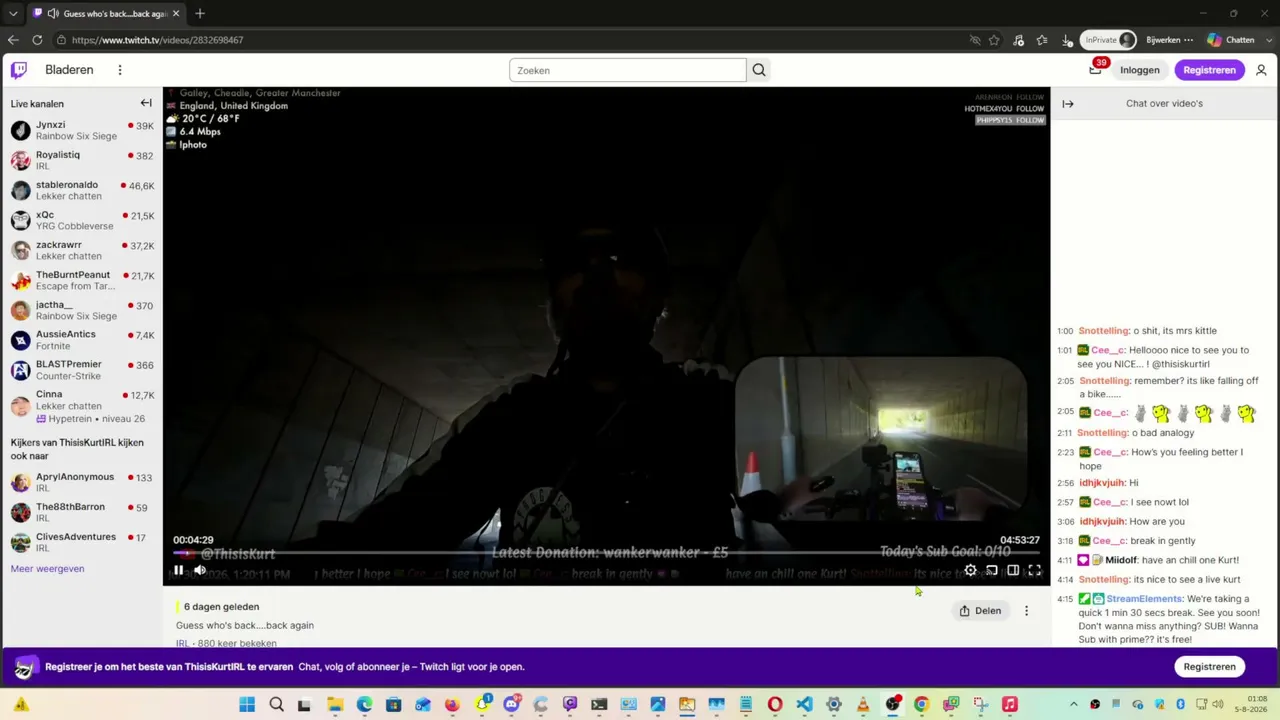The width and height of the screenshot is (1280, 720).
Task: Click the tracking prevention eye icon
Action: pos(975,40)
